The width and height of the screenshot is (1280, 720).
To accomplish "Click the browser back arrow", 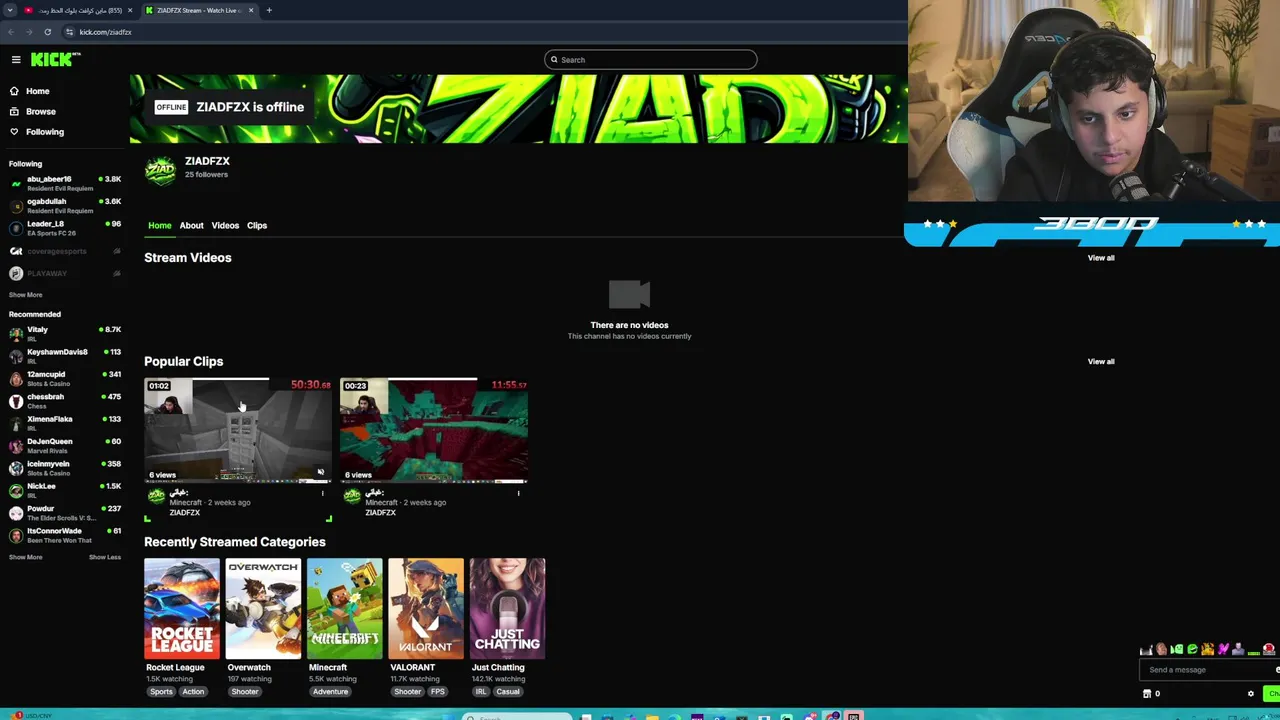I will click(x=11, y=32).
